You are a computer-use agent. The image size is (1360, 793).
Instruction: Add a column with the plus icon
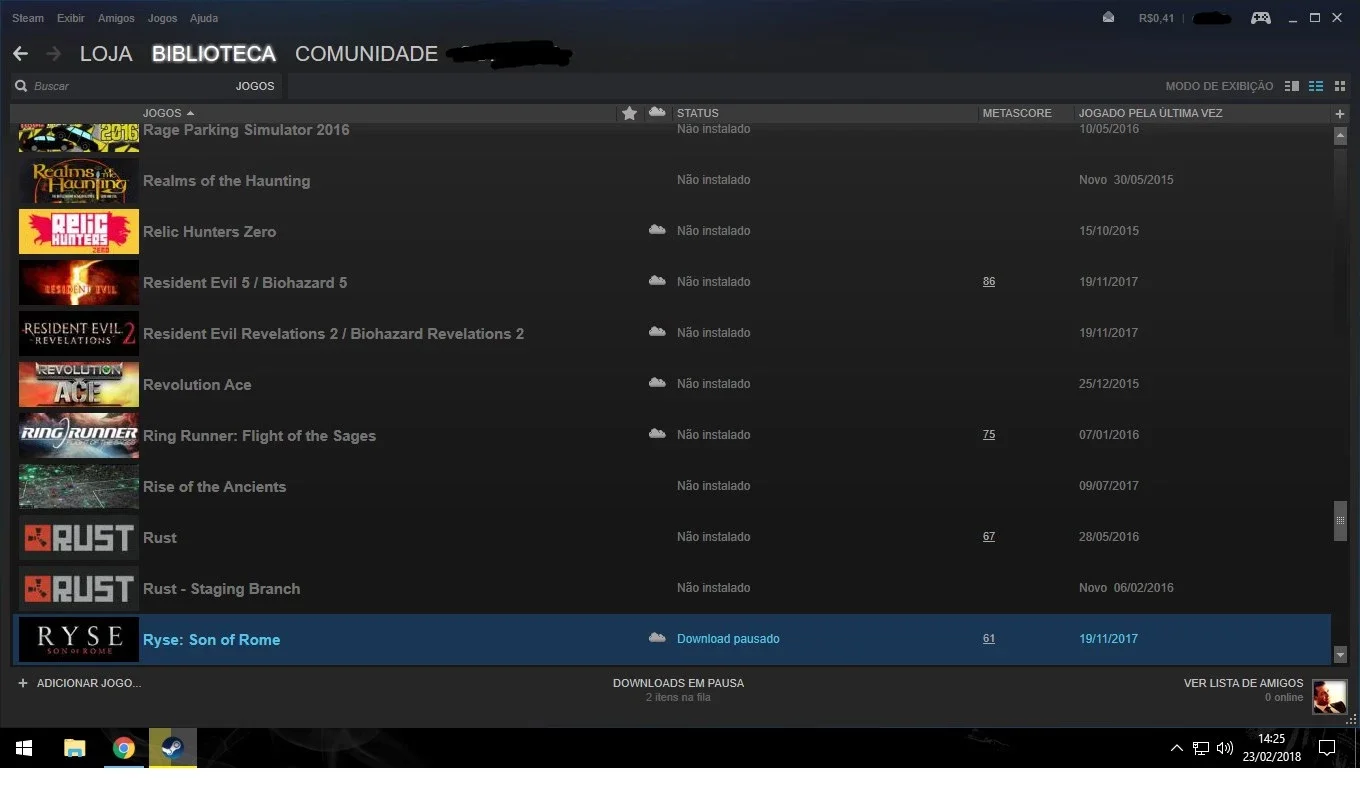(1340, 114)
